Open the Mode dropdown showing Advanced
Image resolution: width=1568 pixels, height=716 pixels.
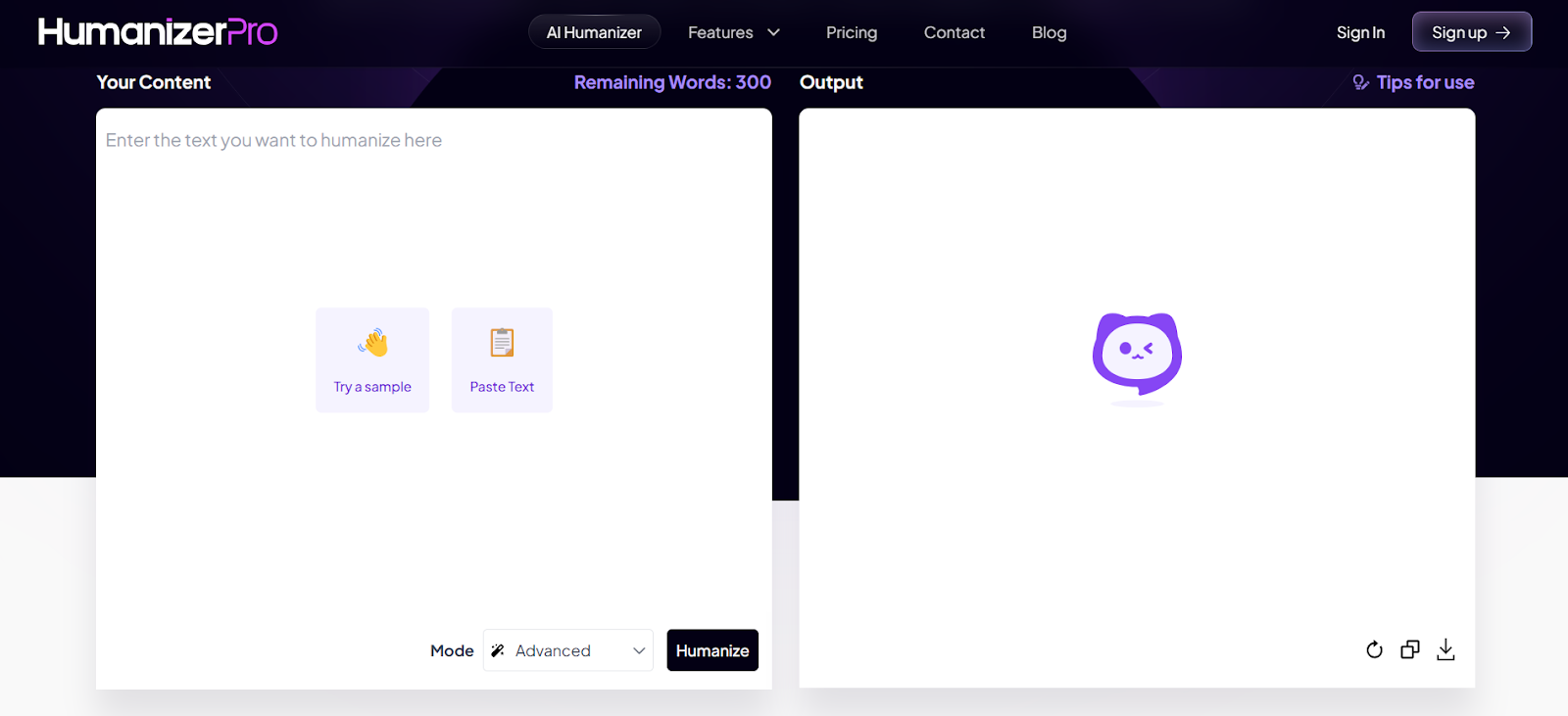pos(568,650)
